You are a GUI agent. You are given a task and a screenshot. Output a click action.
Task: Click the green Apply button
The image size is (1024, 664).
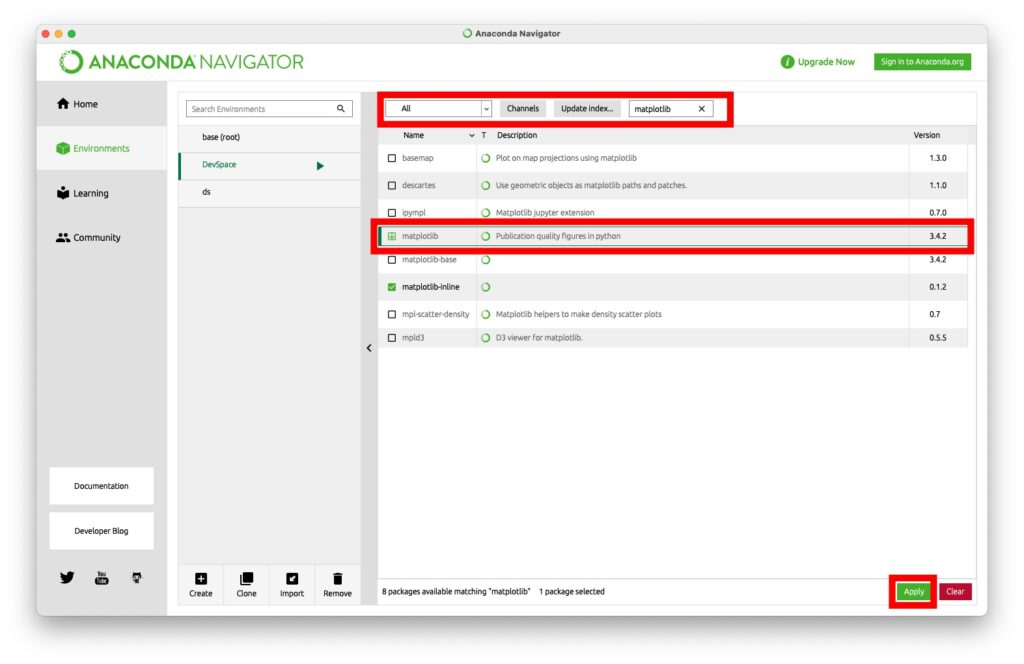[x=913, y=592]
